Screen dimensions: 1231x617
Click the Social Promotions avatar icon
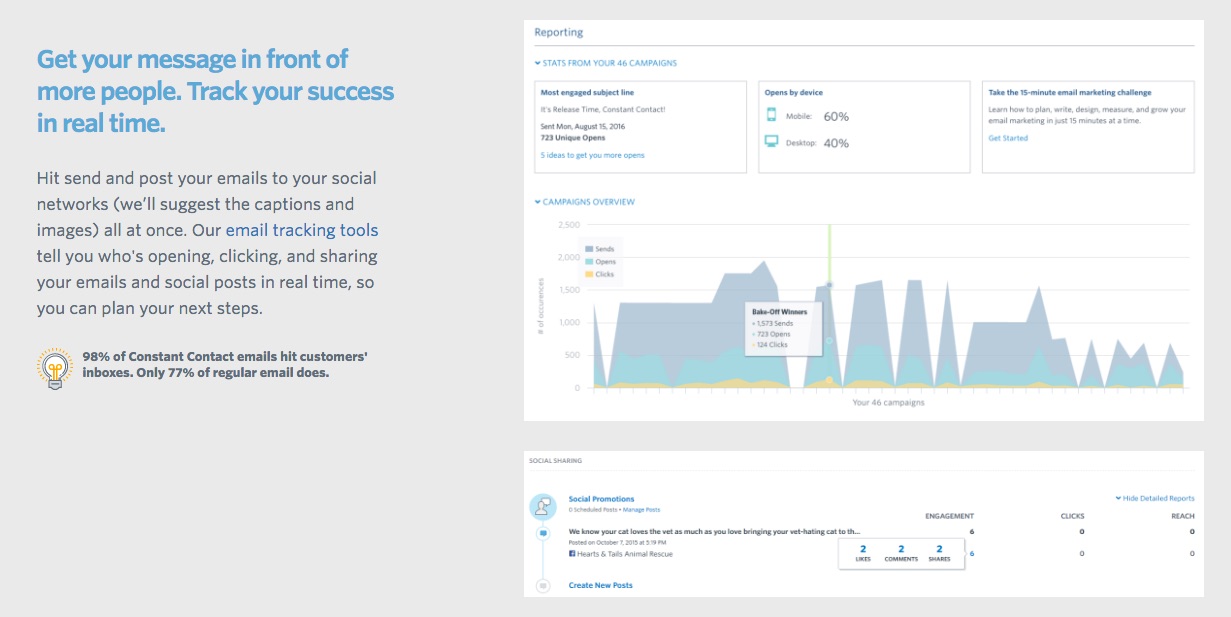pyautogui.click(x=543, y=507)
